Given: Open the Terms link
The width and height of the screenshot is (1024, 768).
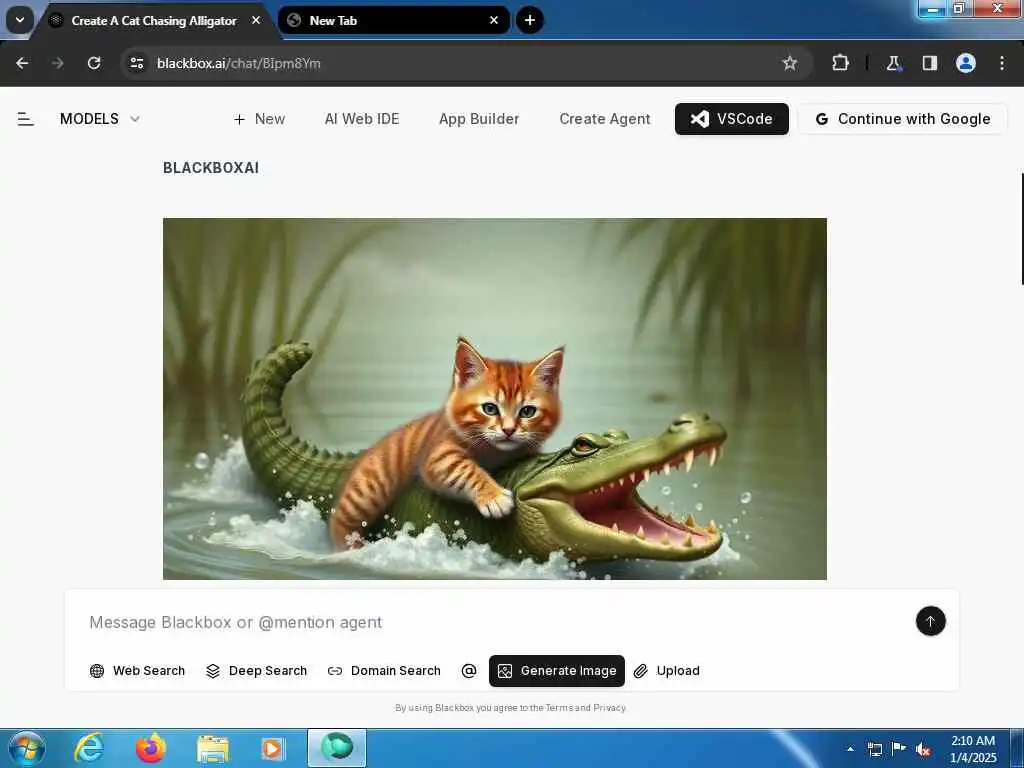Looking at the screenshot, I should click(x=559, y=708).
